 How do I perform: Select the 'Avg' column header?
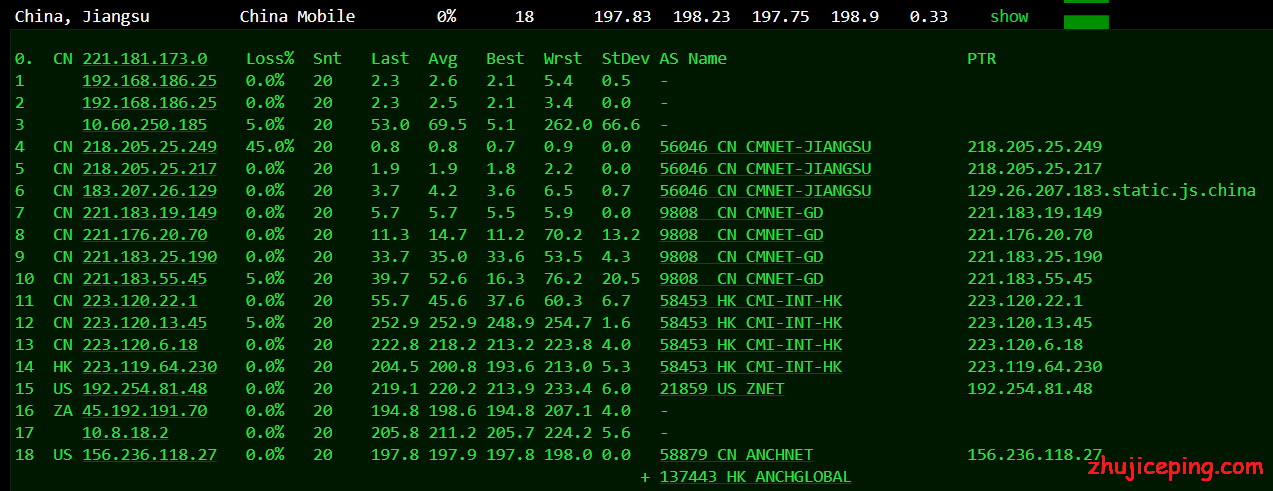(442, 59)
